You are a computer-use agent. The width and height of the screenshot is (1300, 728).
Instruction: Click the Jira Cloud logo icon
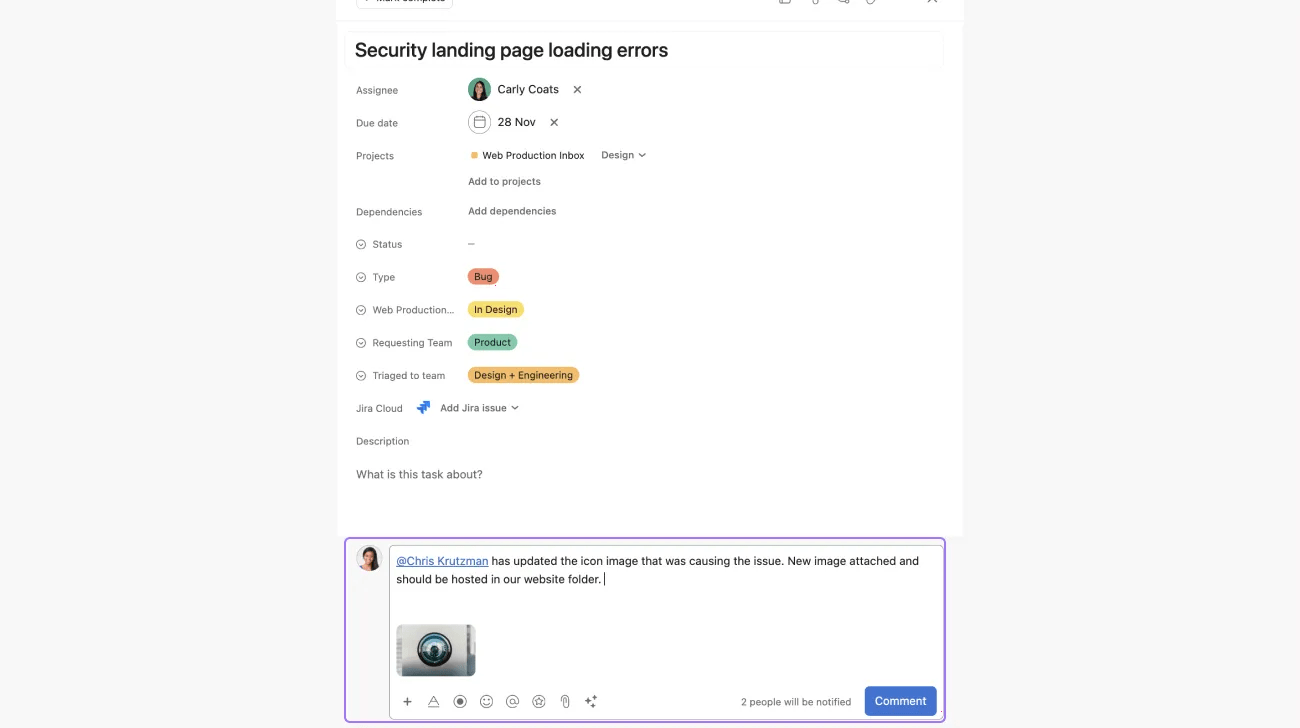(422, 407)
